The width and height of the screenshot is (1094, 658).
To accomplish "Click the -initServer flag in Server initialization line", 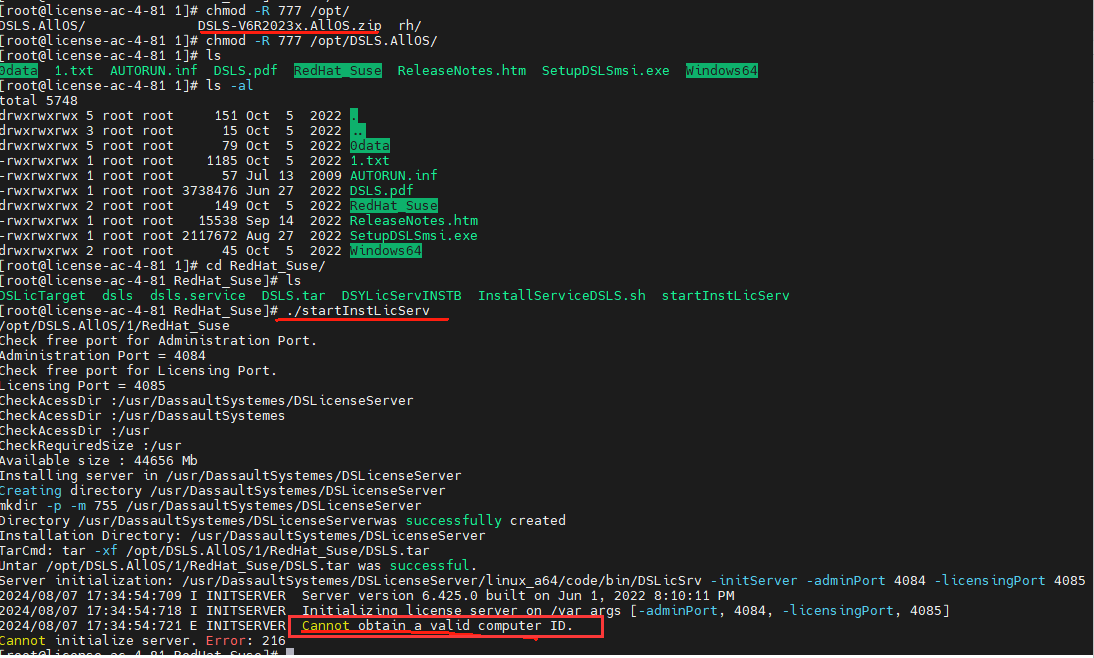I will 754,581.
